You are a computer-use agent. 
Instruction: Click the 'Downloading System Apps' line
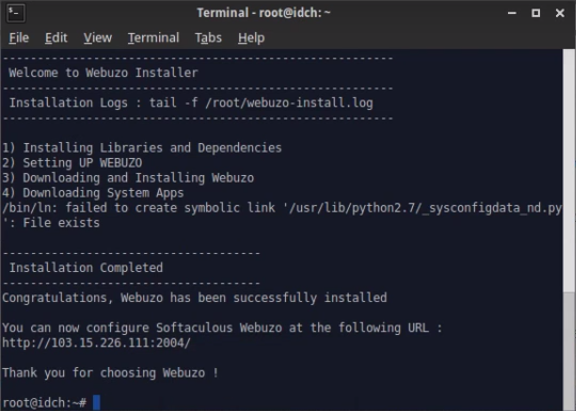tap(93, 193)
